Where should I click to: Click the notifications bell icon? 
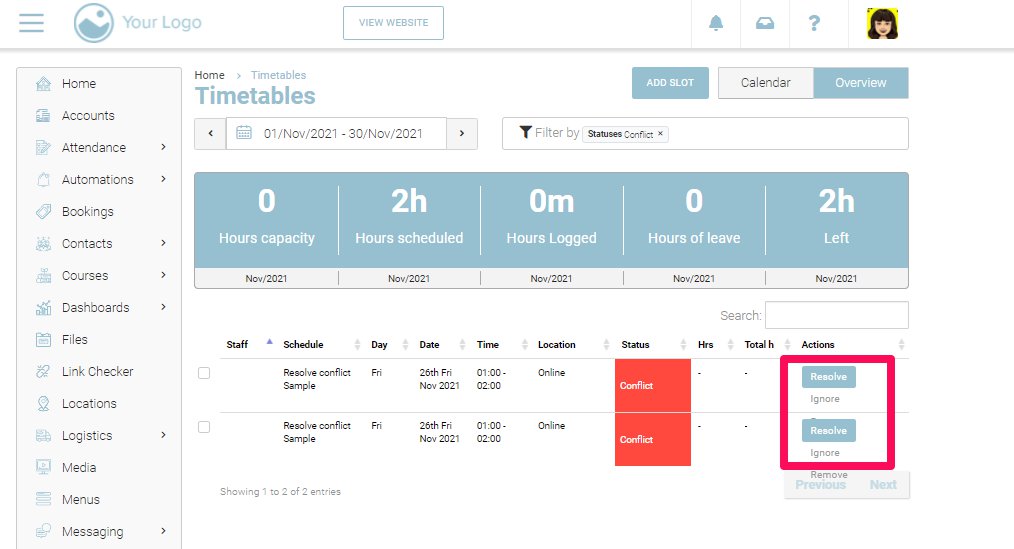pos(716,24)
